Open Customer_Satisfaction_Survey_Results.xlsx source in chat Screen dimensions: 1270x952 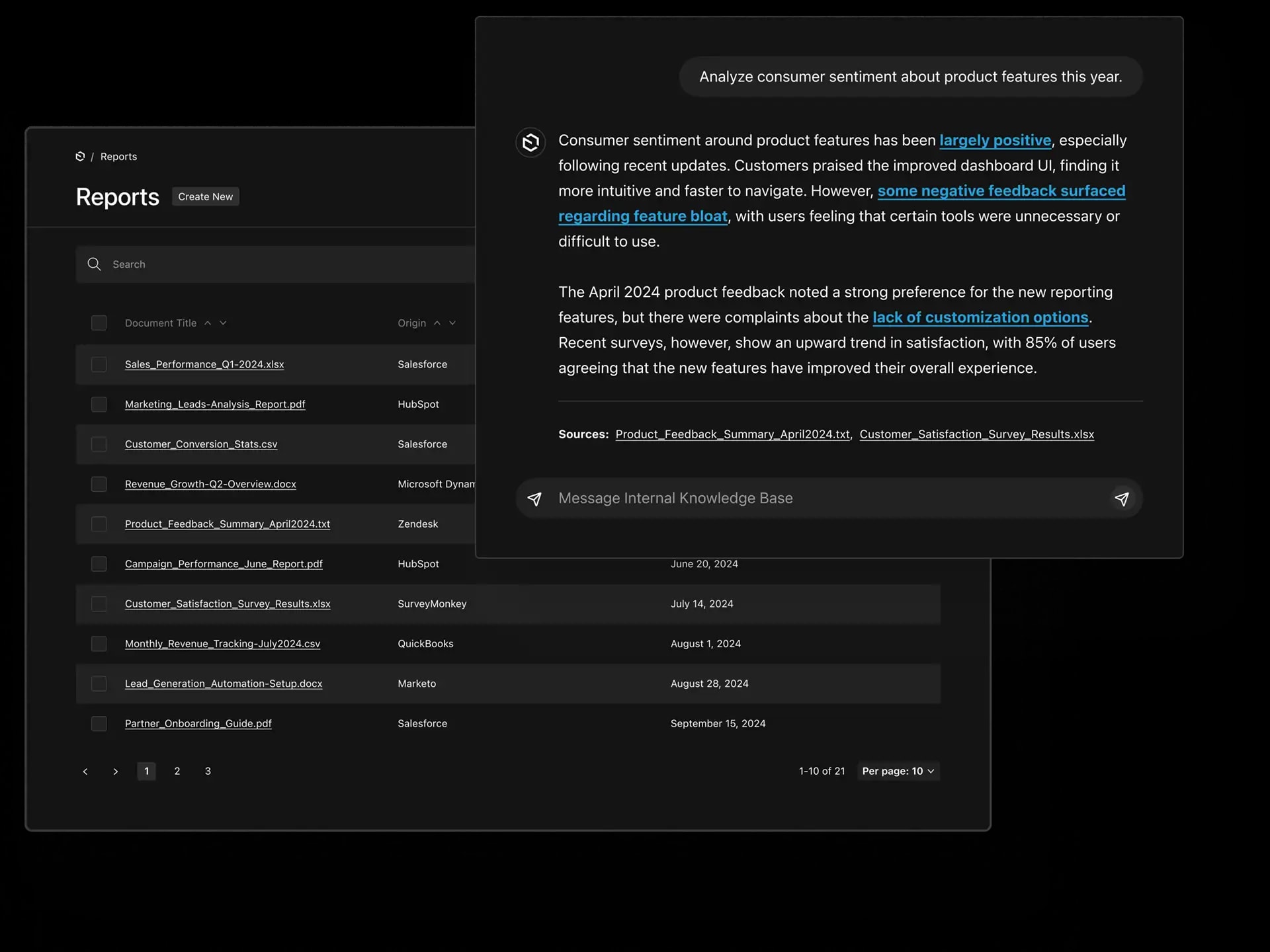(x=977, y=434)
